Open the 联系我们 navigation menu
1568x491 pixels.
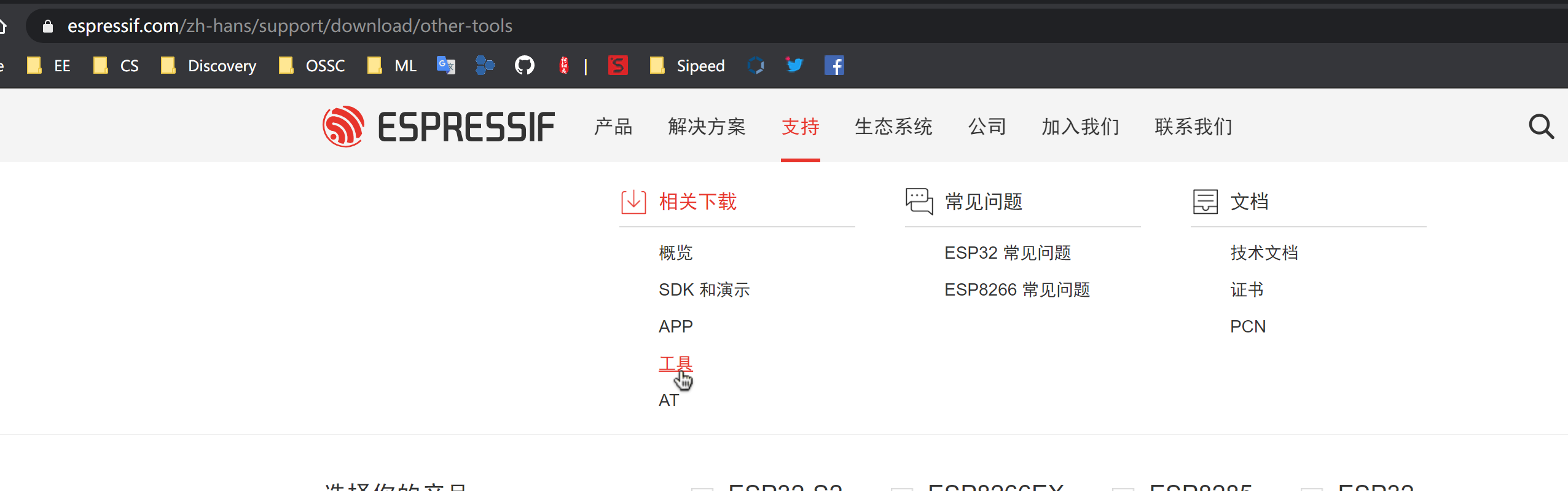coord(1194,127)
